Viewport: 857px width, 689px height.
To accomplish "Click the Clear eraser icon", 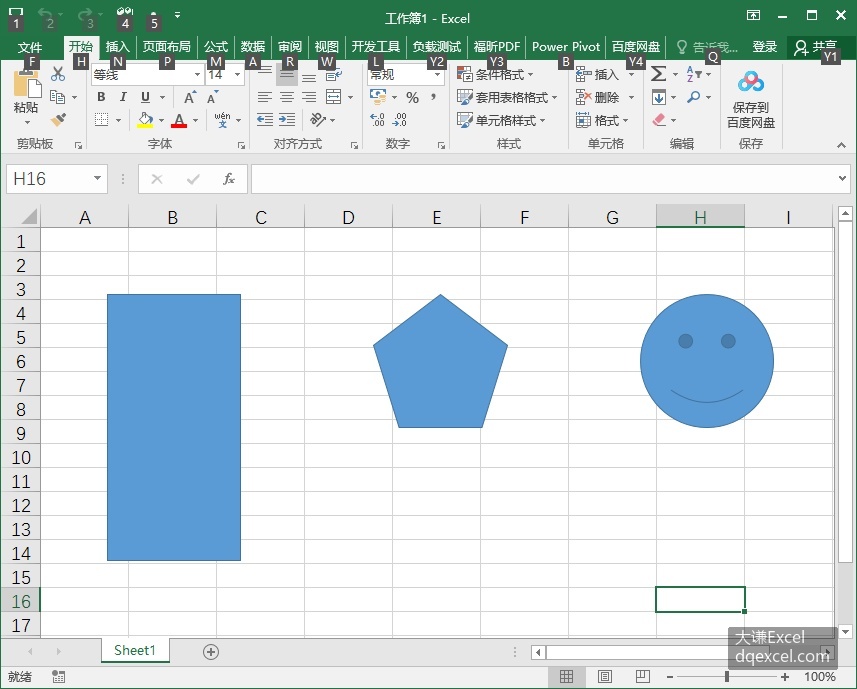I will (659, 120).
